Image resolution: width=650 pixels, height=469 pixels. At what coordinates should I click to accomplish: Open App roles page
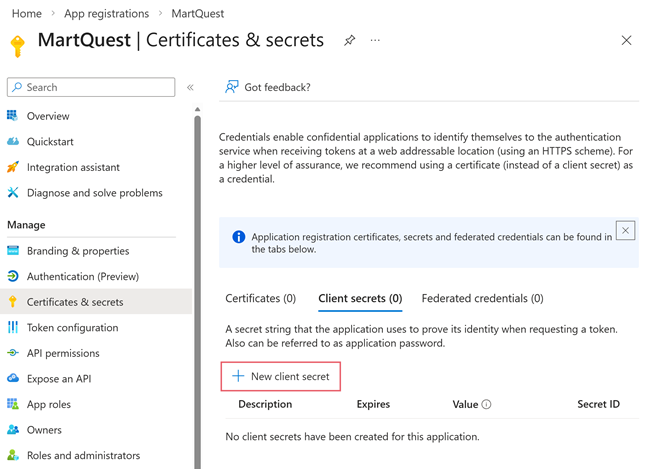point(49,404)
